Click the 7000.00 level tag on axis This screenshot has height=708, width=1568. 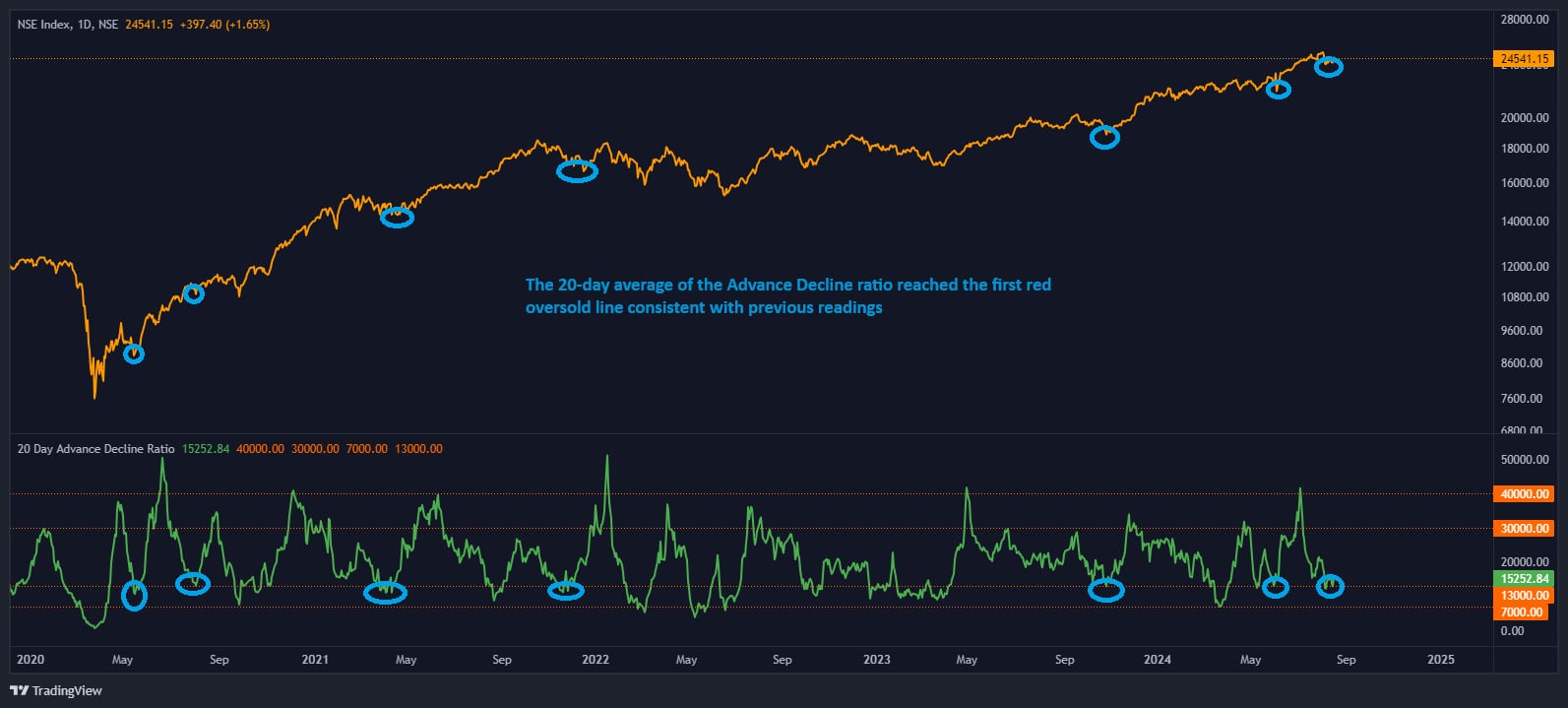[x=1524, y=612]
